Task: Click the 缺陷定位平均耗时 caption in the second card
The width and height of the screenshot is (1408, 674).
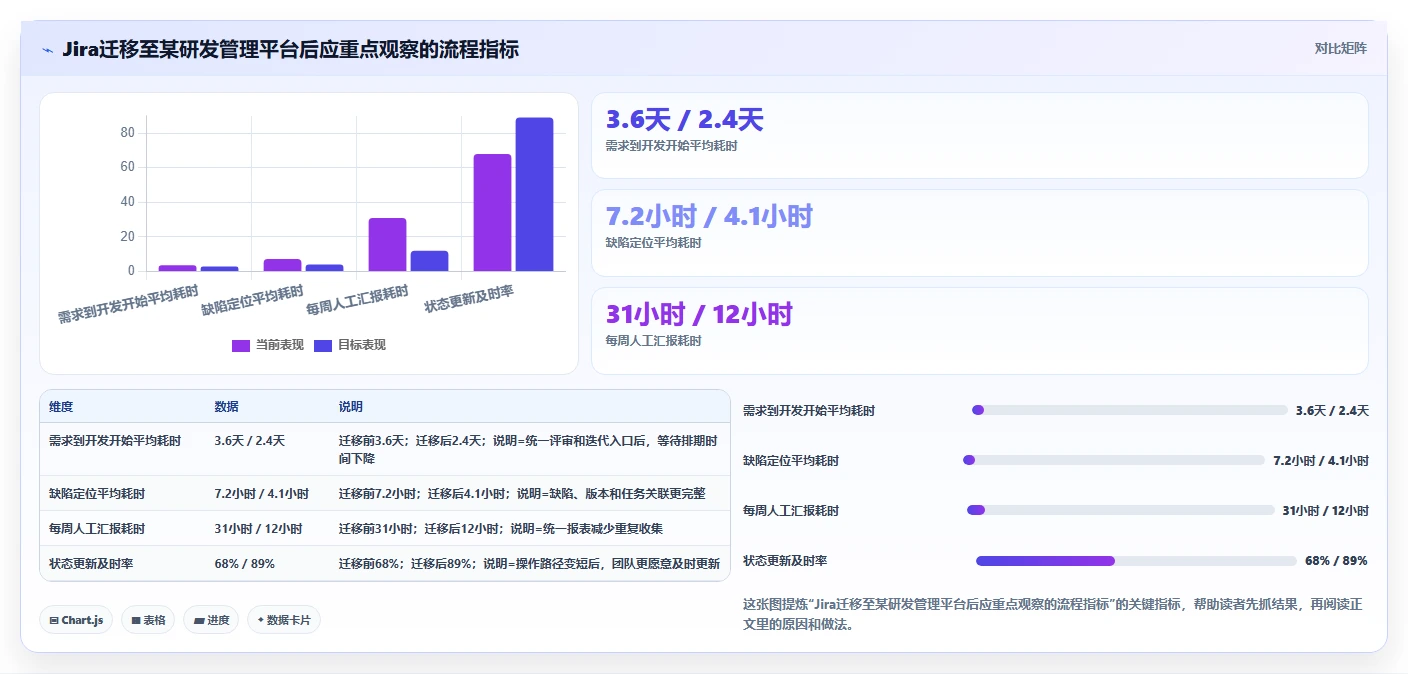Action: (x=653, y=243)
